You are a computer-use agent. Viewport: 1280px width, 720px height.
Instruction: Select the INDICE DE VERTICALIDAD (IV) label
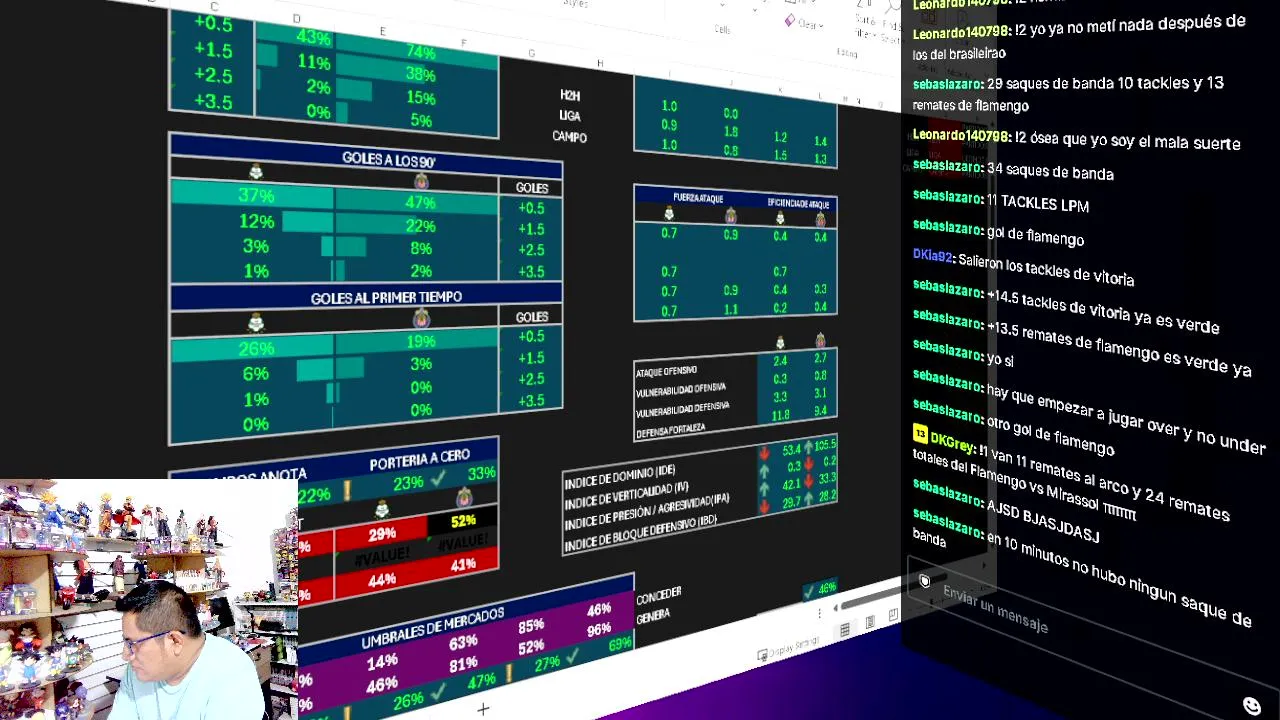click(627, 494)
